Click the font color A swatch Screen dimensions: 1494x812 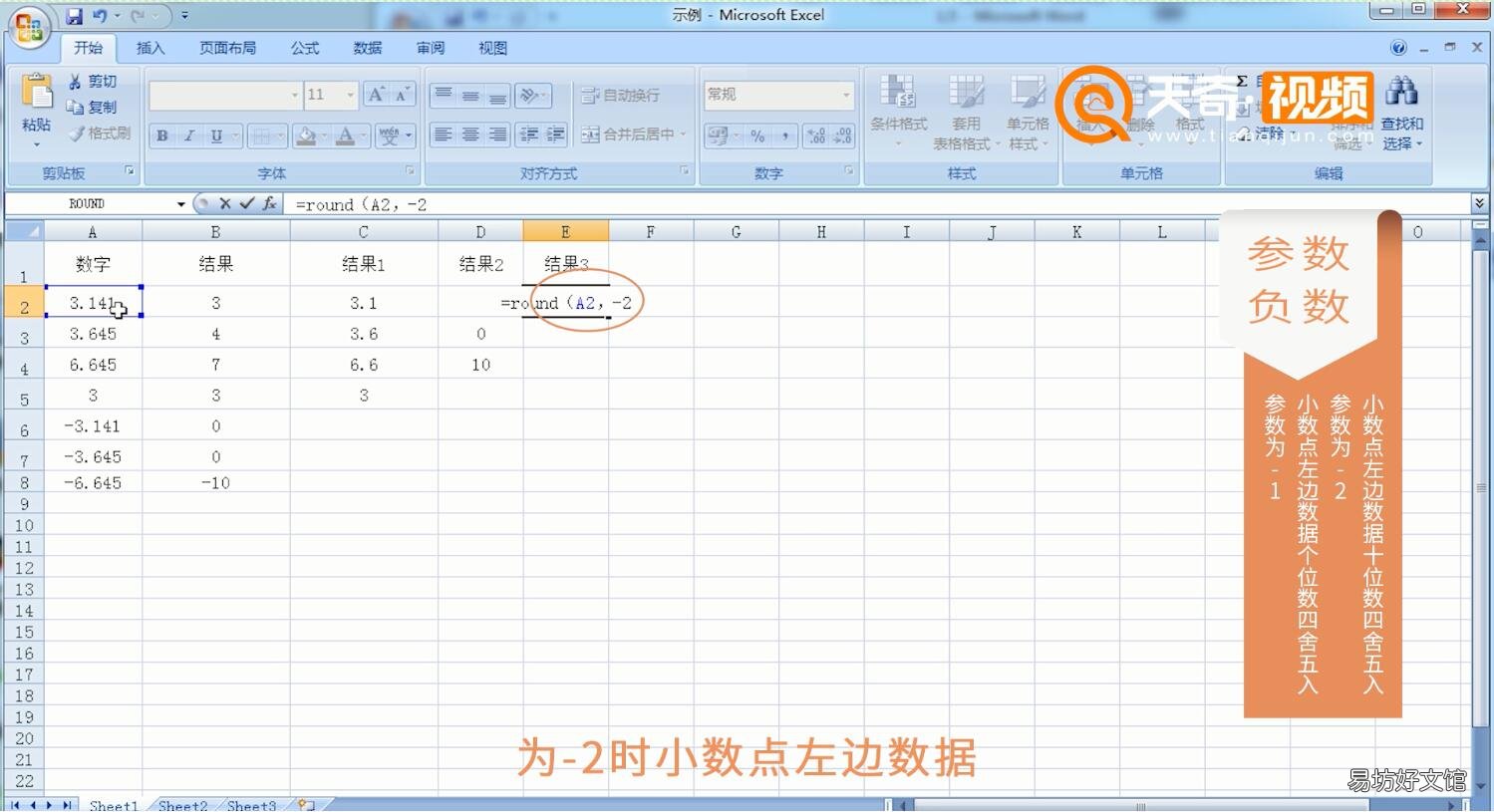(345, 135)
